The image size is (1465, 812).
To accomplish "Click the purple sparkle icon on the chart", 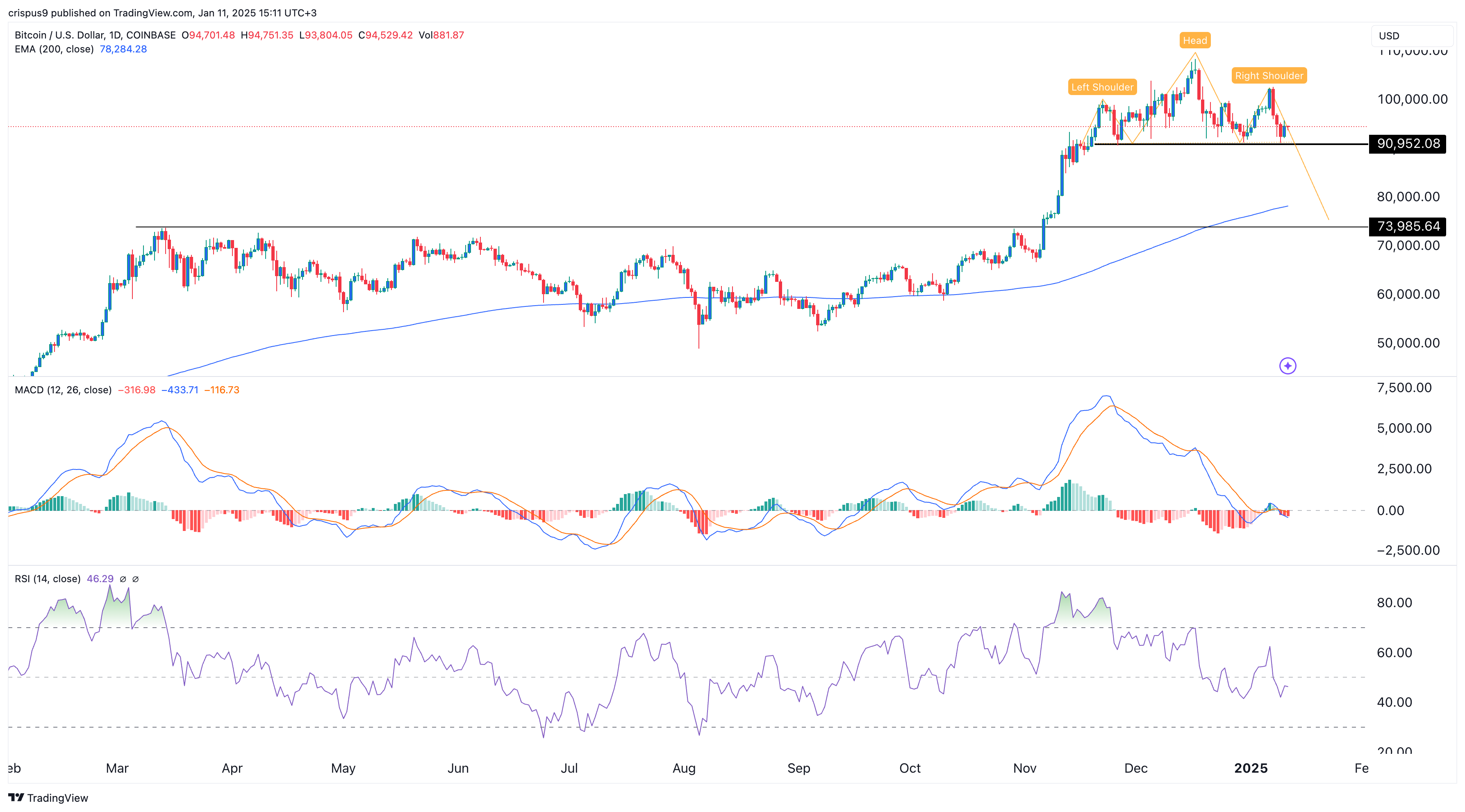I will coord(1288,366).
